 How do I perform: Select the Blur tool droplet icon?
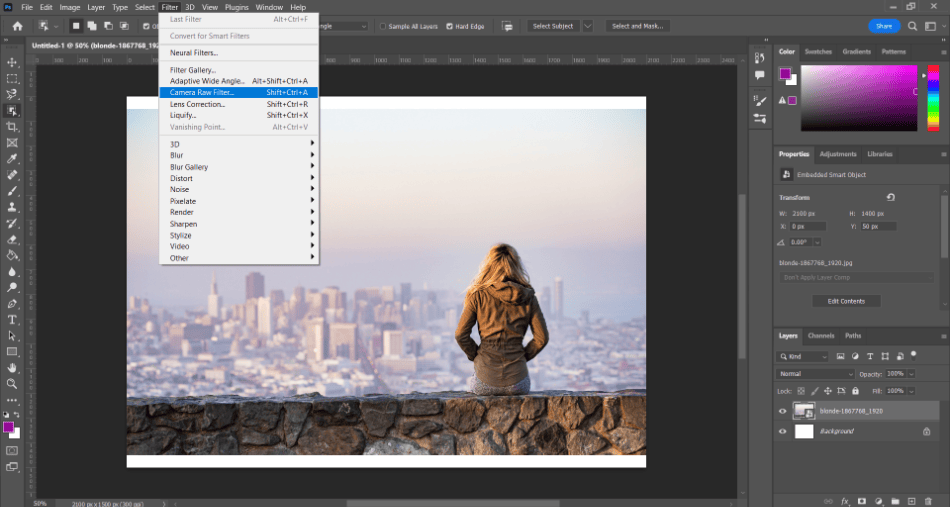tap(12, 271)
